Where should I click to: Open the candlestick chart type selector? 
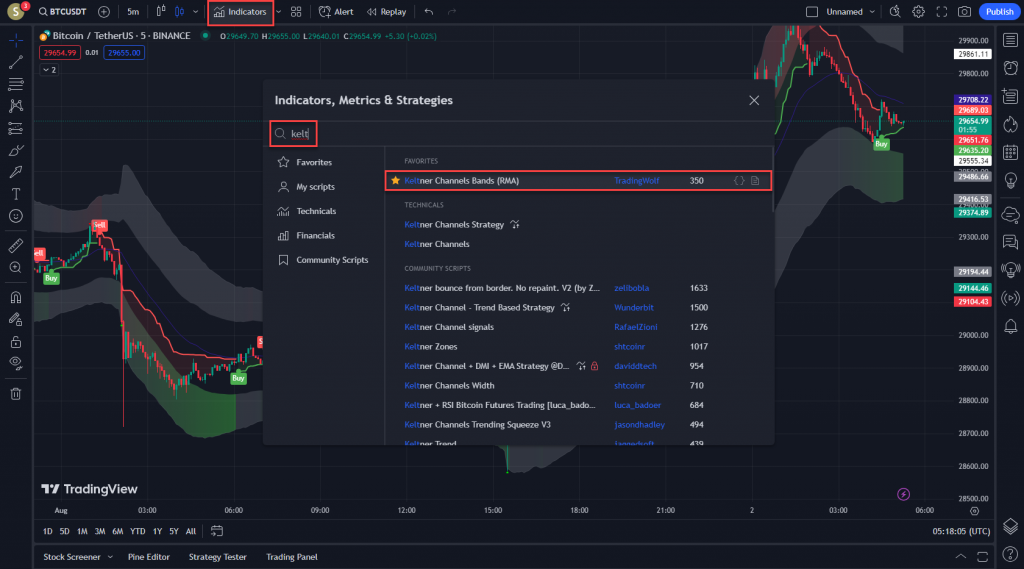tap(179, 12)
